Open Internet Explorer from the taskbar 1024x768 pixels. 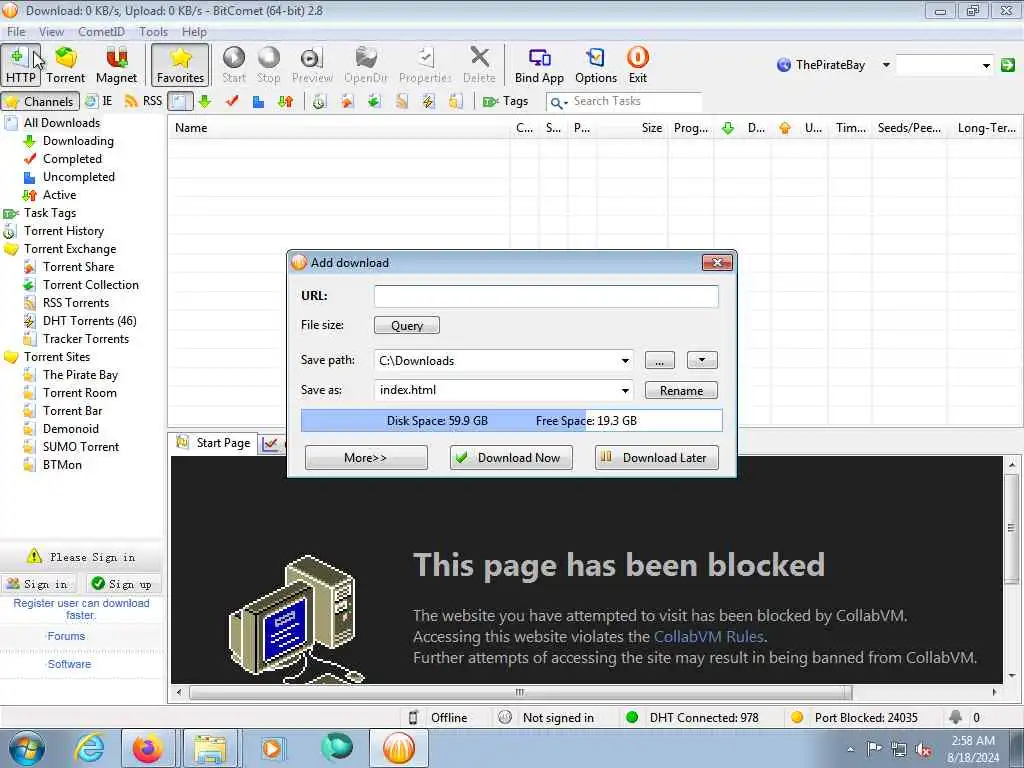tap(89, 748)
